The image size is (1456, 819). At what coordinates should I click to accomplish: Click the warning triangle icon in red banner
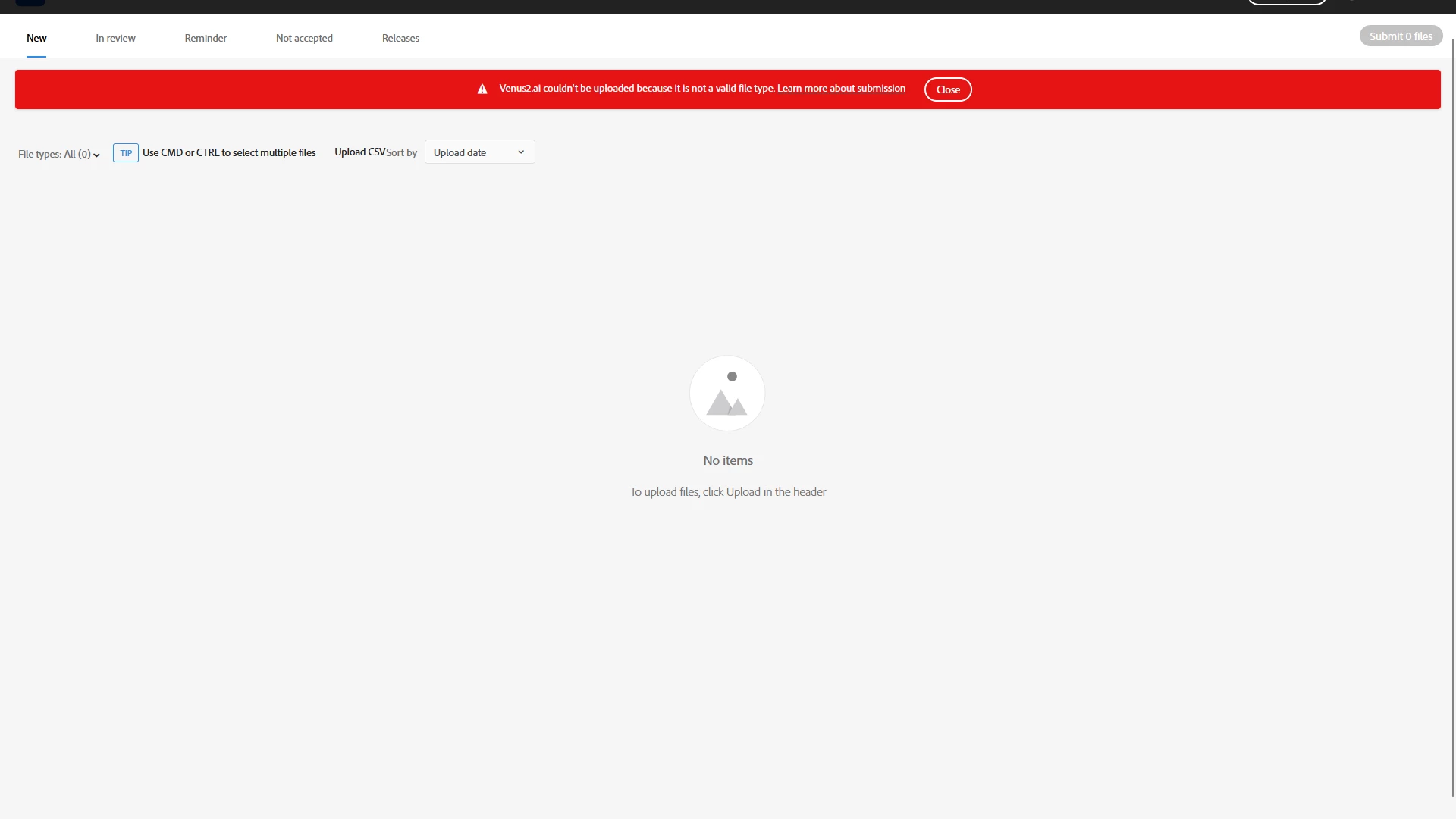pyautogui.click(x=482, y=89)
